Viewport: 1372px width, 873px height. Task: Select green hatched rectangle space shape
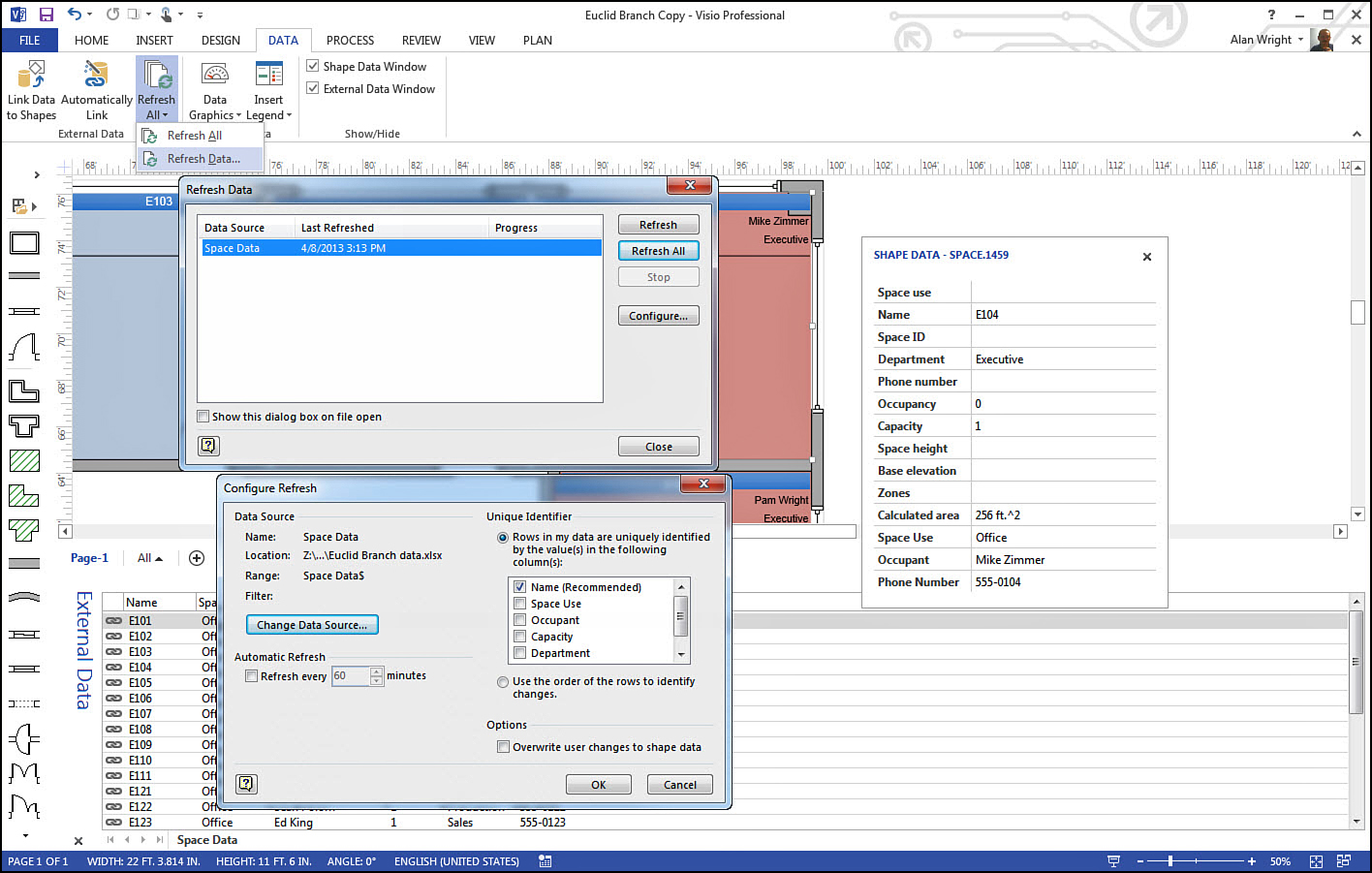pyautogui.click(x=24, y=460)
